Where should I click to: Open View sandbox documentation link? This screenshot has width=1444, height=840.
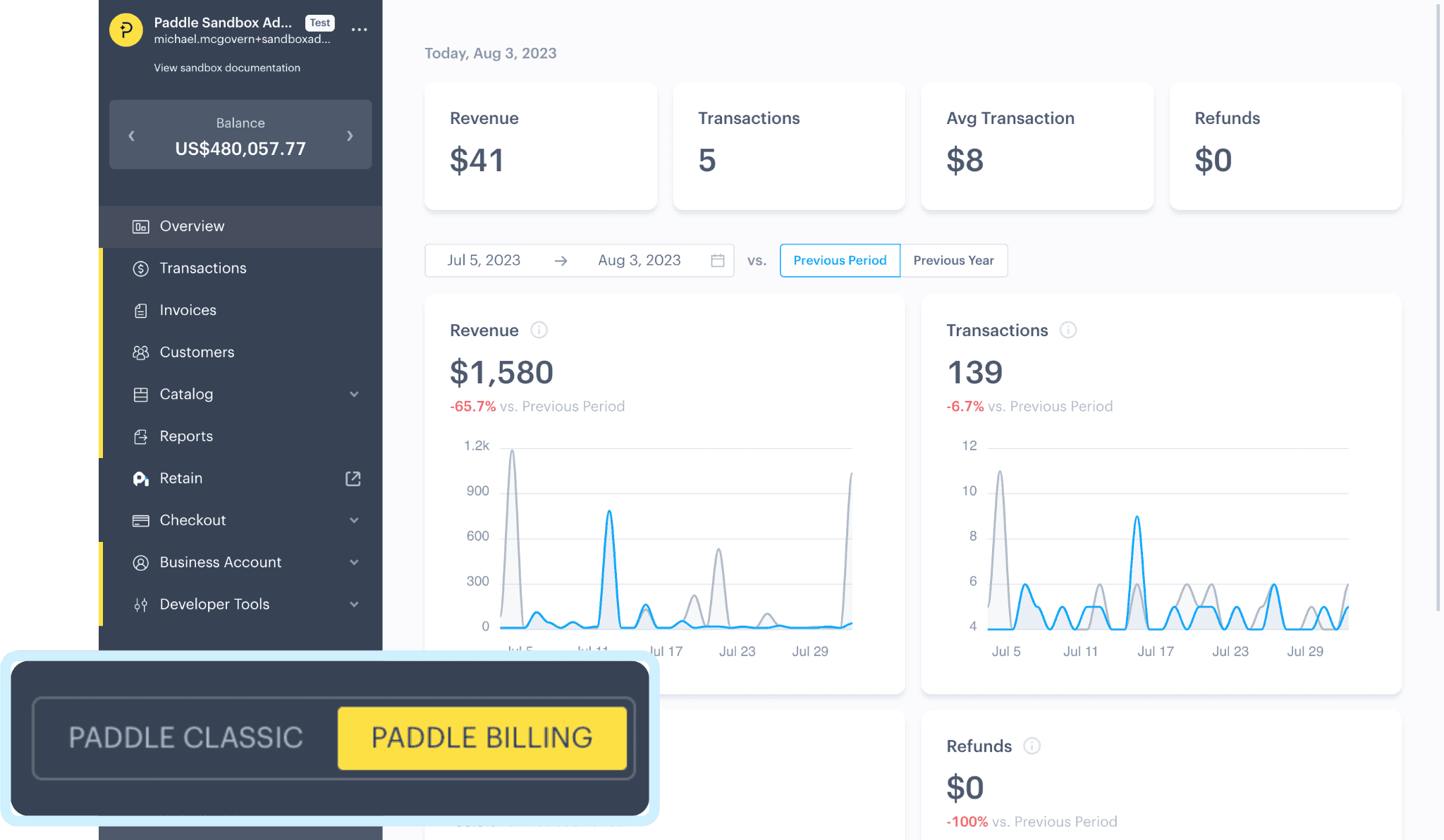(227, 68)
